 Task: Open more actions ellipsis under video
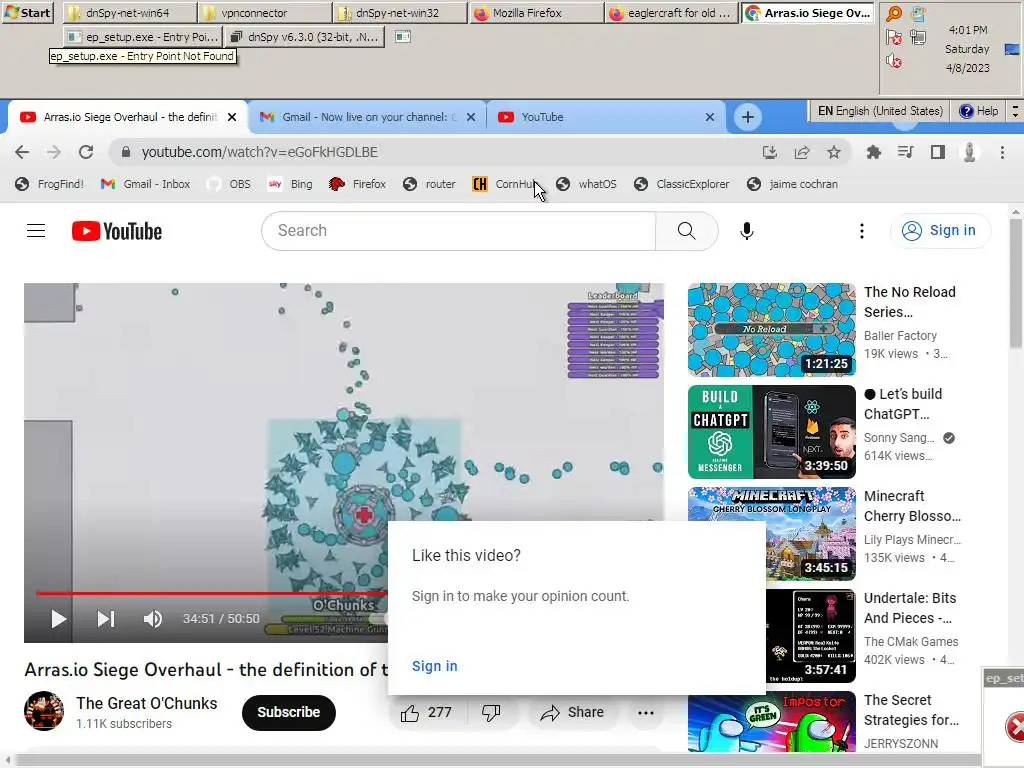[x=645, y=712]
